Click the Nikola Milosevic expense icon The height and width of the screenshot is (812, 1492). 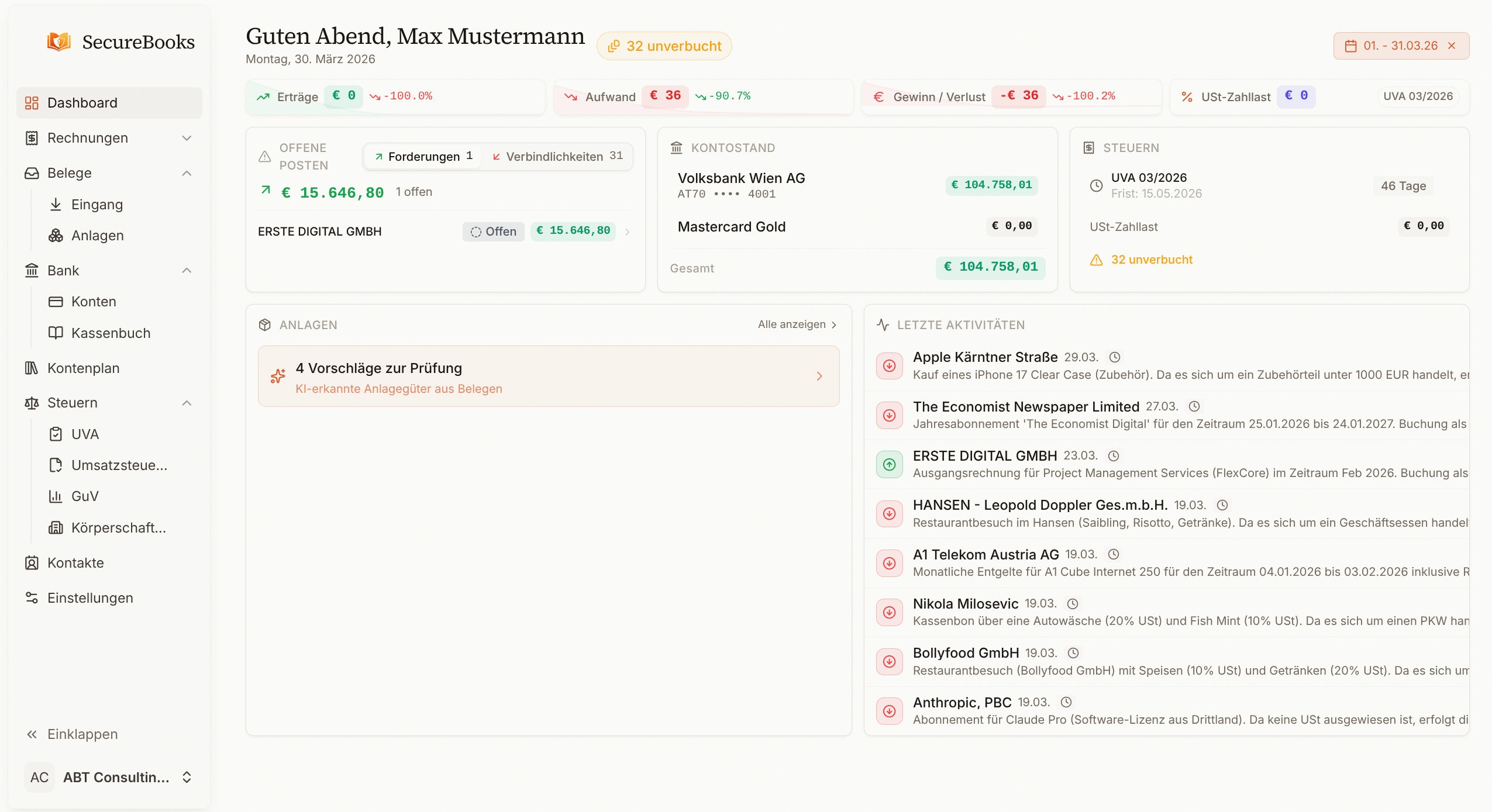click(889, 613)
